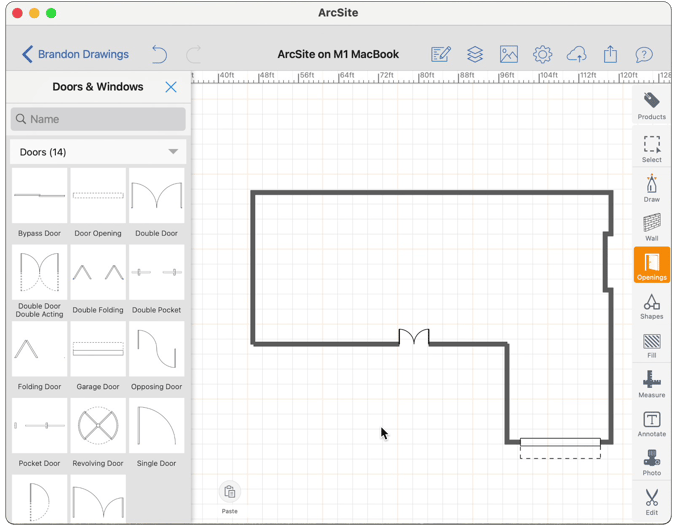Open the Edit scissors tool
This screenshot has height=530, width=680.
point(651,500)
